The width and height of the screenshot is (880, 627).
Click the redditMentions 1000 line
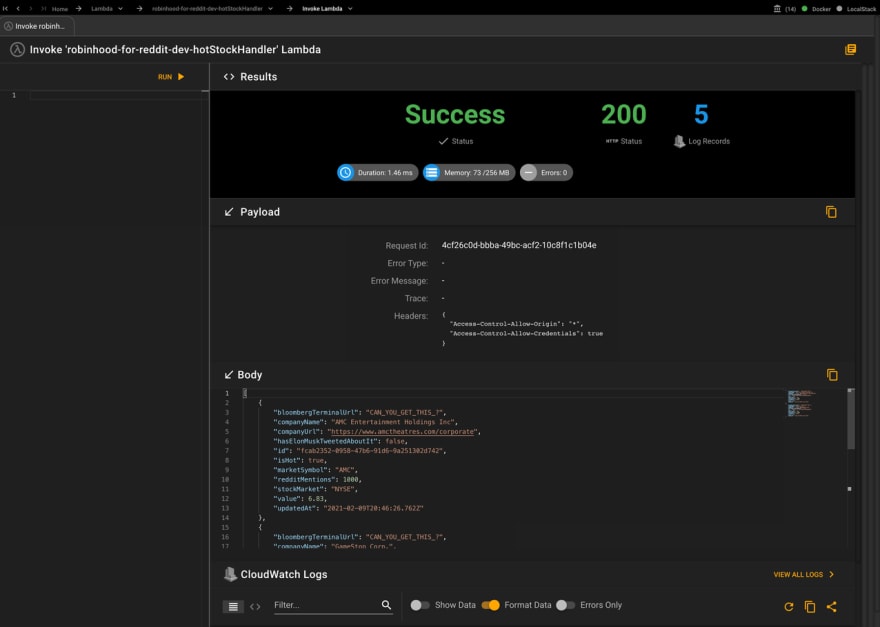pyautogui.click(x=317, y=479)
